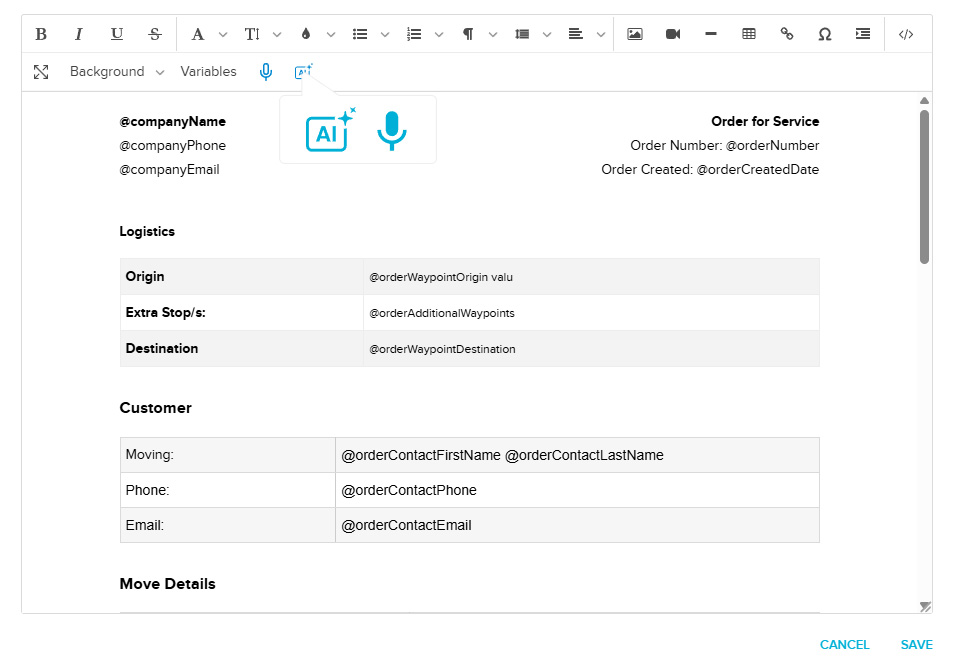Click the unordered bullet list icon
The width and height of the screenshot is (955, 667).
click(360, 34)
